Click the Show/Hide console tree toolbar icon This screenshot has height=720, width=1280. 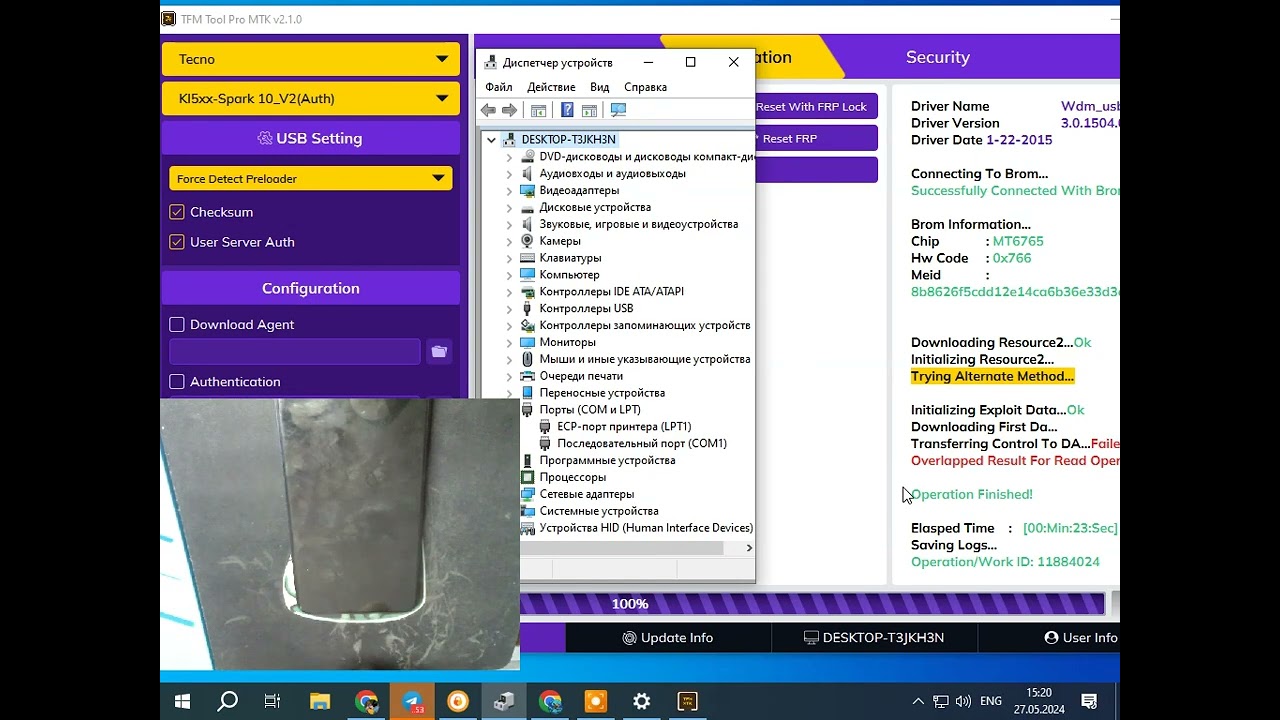click(538, 110)
